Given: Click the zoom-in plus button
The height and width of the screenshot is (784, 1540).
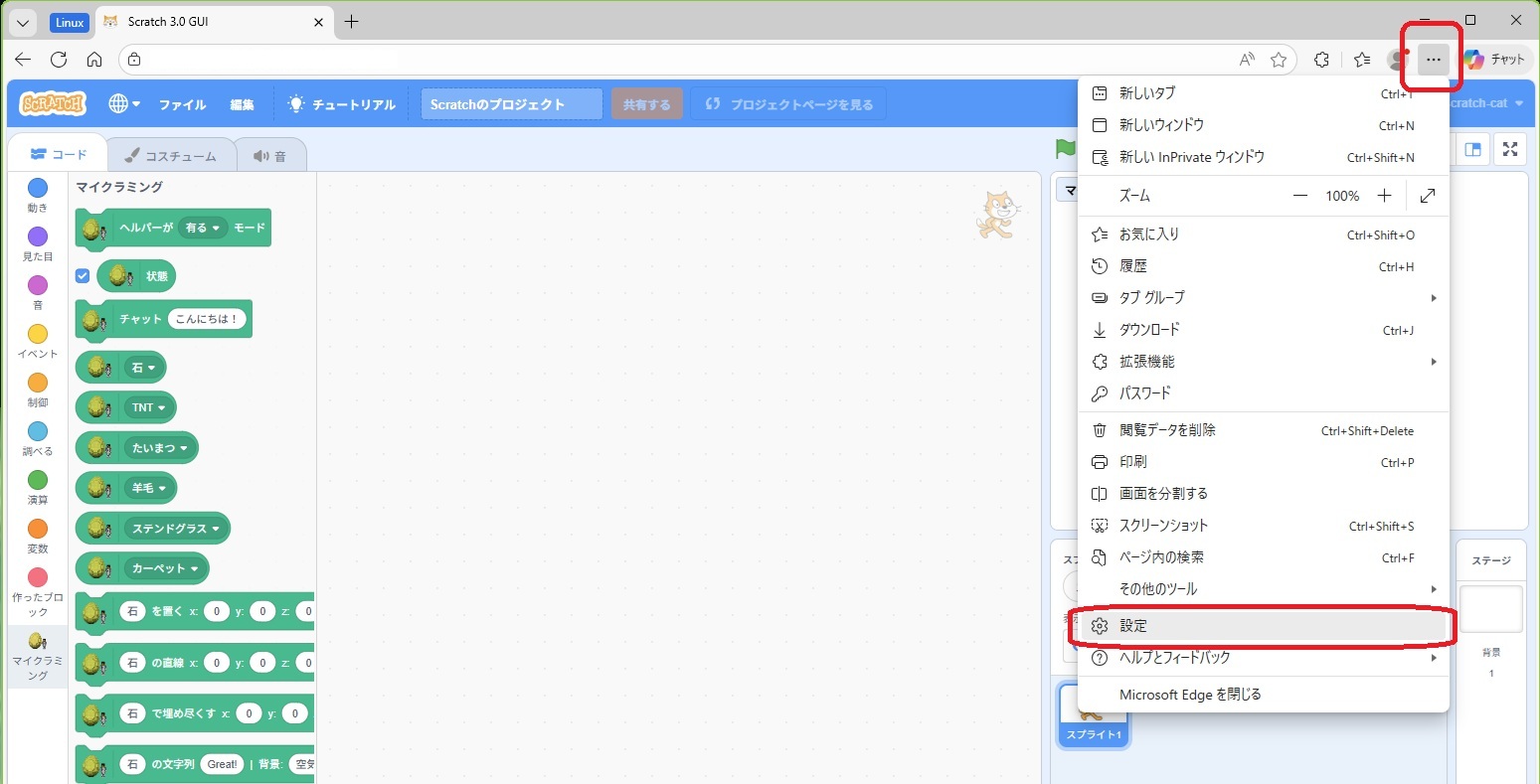Looking at the screenshot, I should tap(1384, 196).
